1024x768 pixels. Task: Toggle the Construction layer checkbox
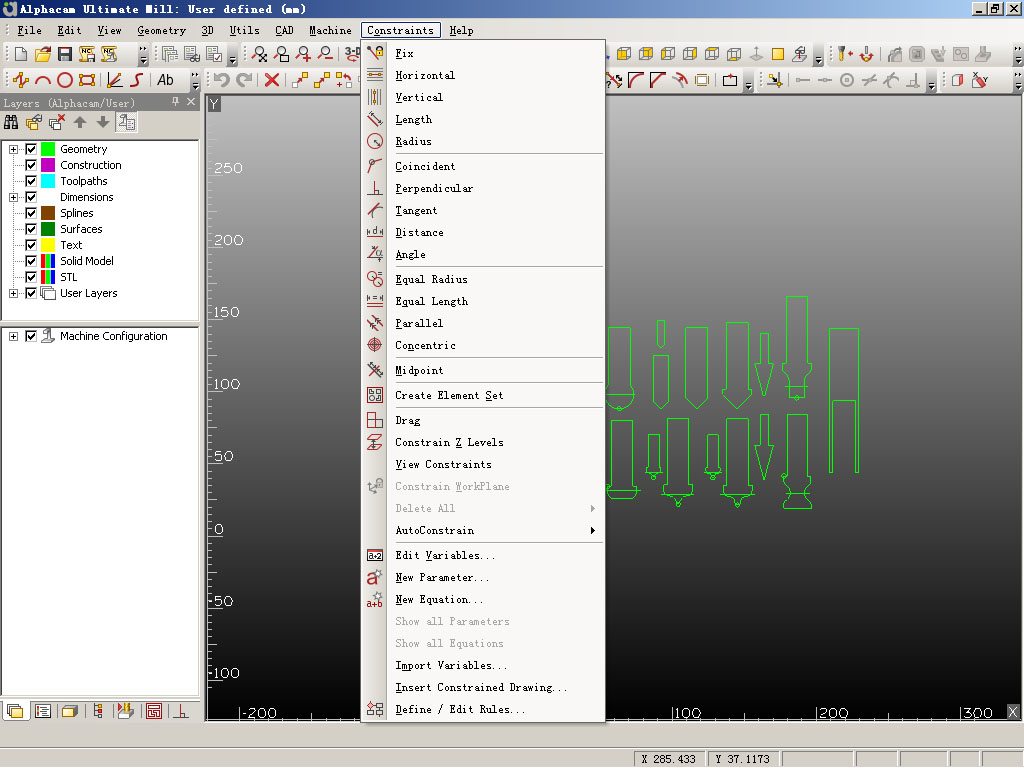coord(31,165)
